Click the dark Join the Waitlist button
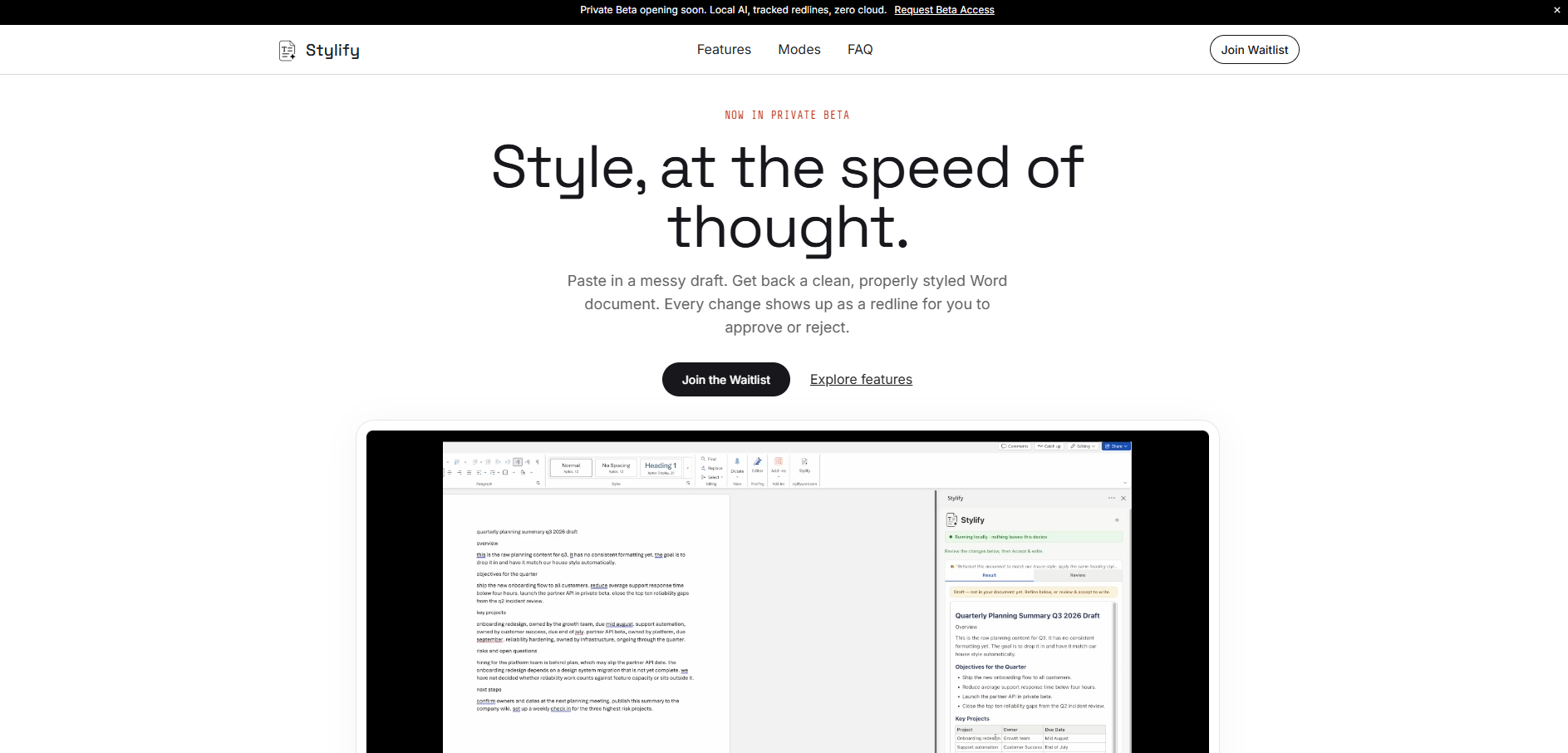The image size is (1568, 753). pos(726,379)
